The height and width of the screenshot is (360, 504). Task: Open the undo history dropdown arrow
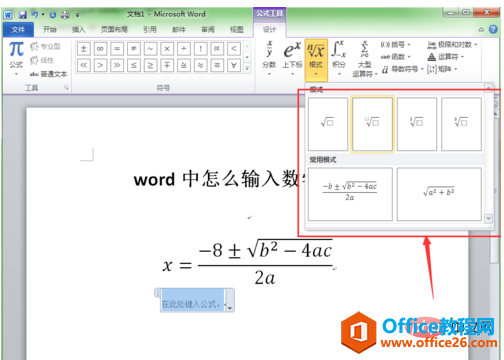coord(43,15)
